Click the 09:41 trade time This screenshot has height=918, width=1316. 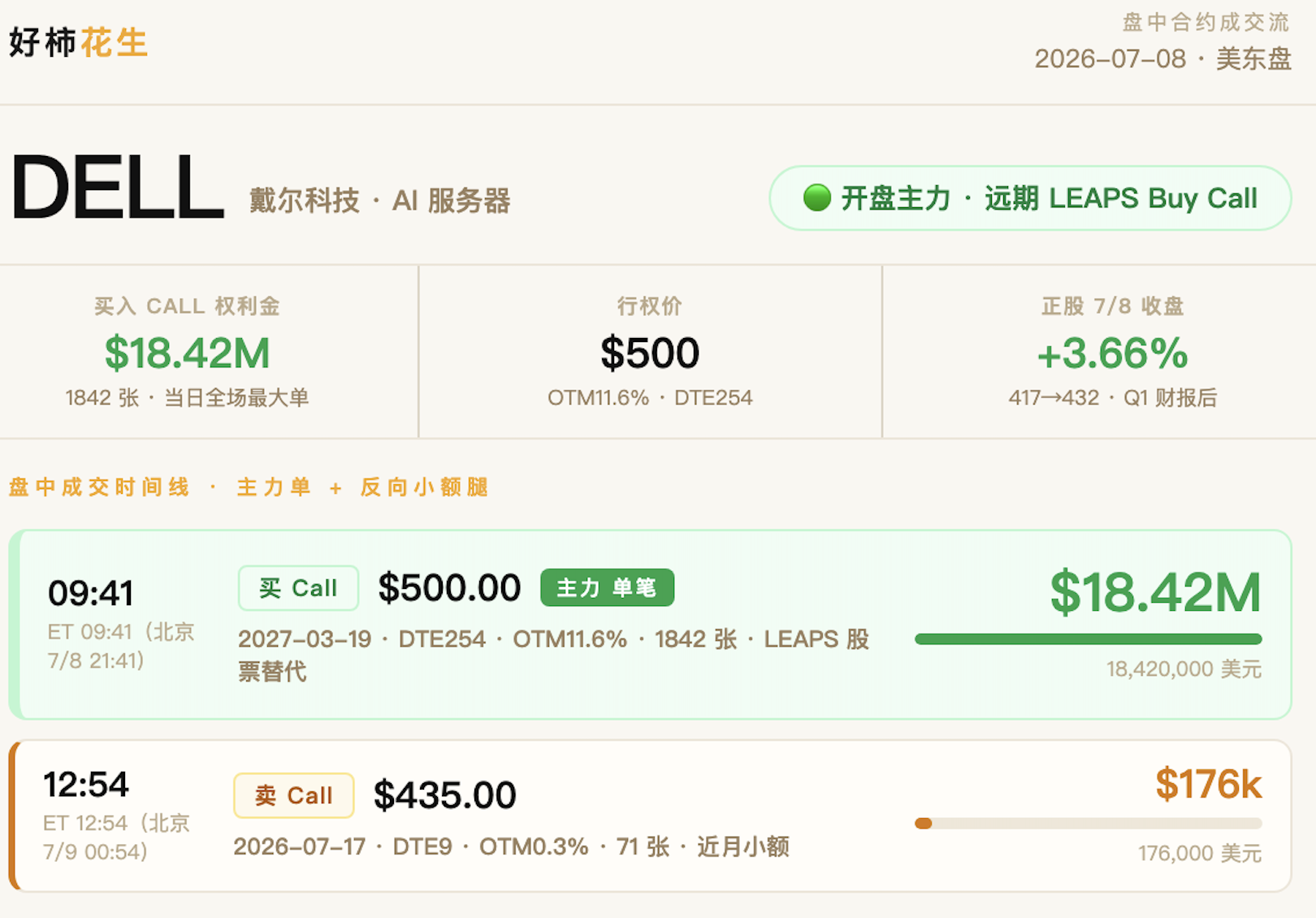[x=91, y=593]
